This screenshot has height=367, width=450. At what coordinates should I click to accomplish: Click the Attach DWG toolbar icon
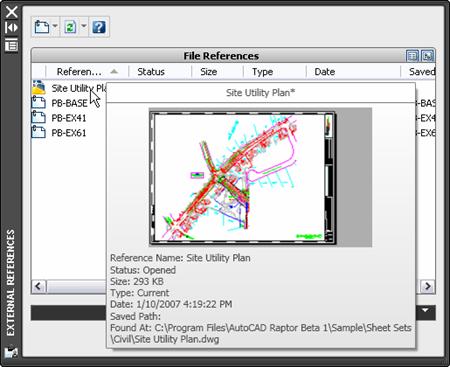point(42,27)
